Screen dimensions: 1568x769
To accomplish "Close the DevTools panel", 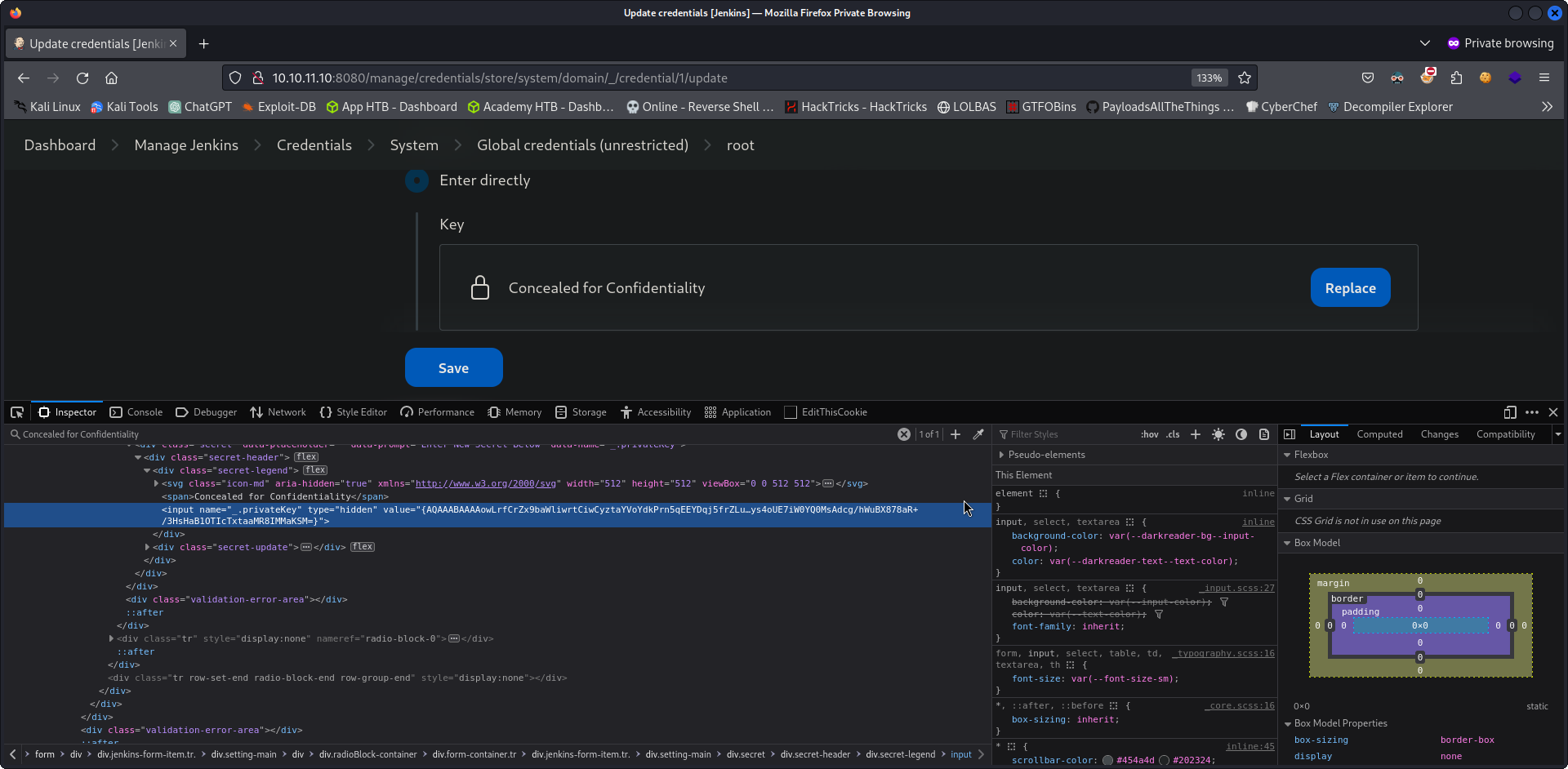I will pos(1553,412).
